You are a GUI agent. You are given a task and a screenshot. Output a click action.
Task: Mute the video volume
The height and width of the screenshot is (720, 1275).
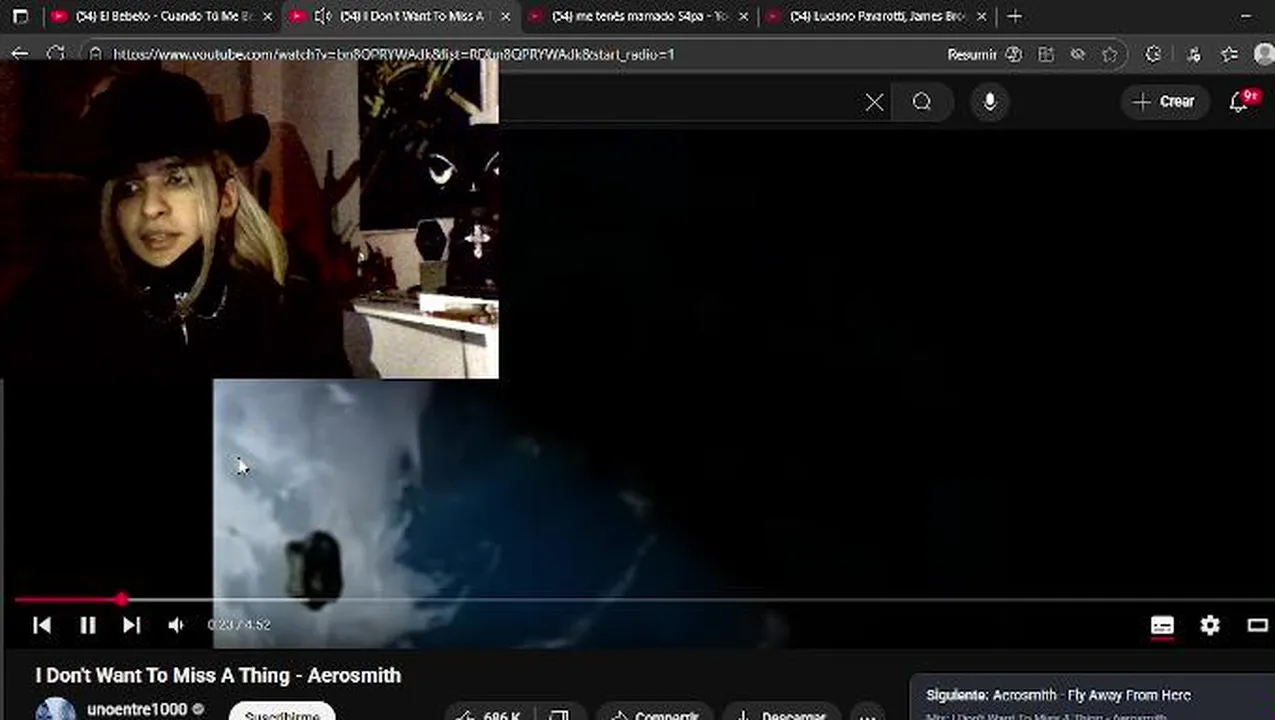tap(176, 625)
